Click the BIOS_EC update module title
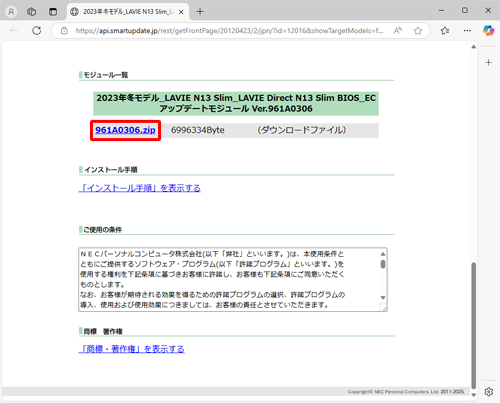 tap(236, 103)
